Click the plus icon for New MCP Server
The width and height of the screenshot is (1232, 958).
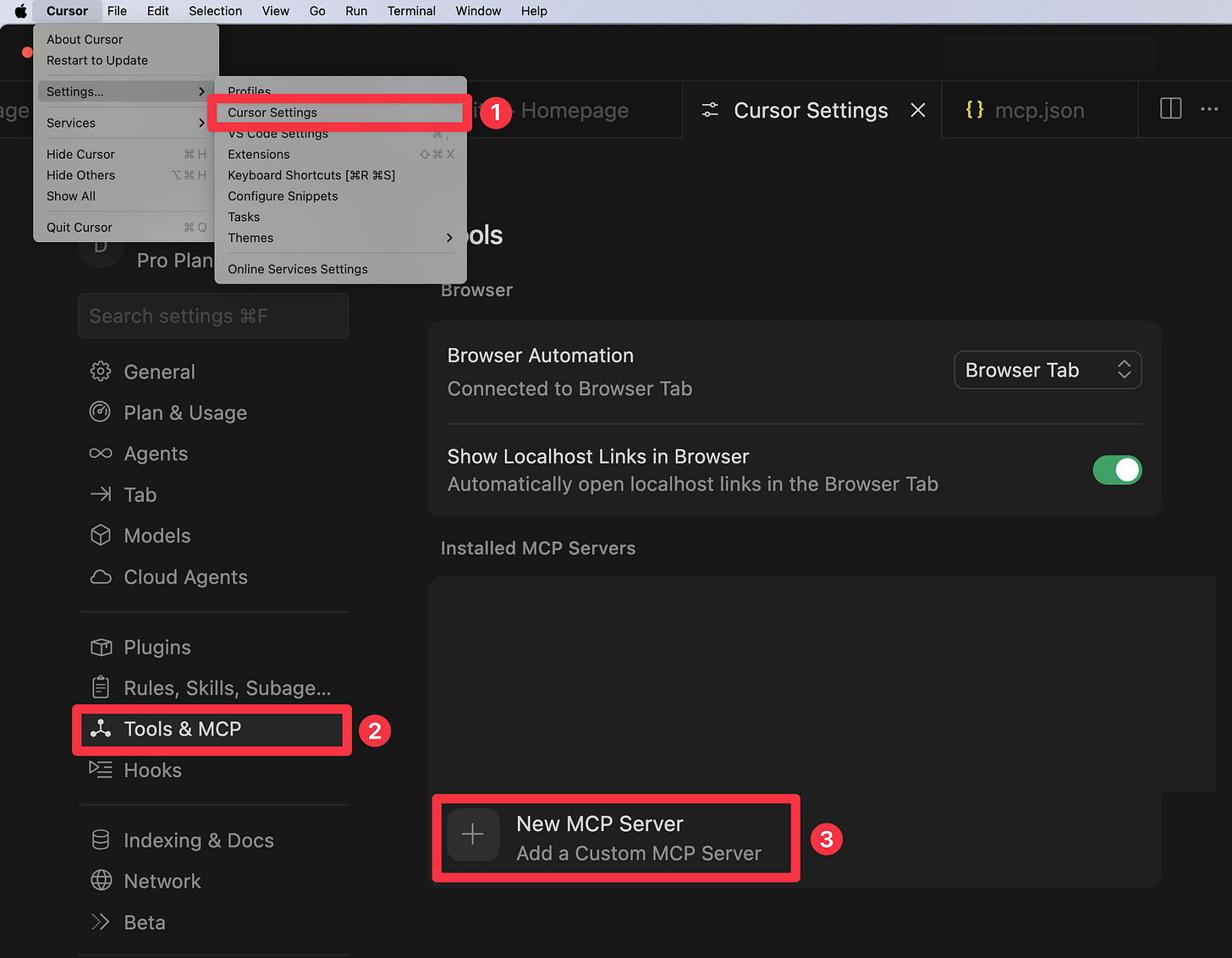[x=473, y=835]
